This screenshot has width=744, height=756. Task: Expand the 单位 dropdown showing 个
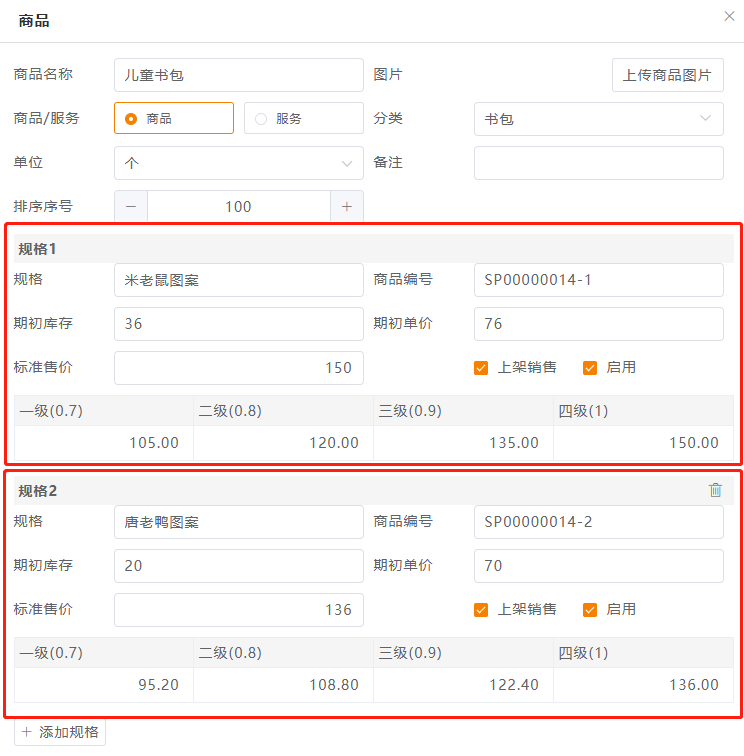click(238, 163)
